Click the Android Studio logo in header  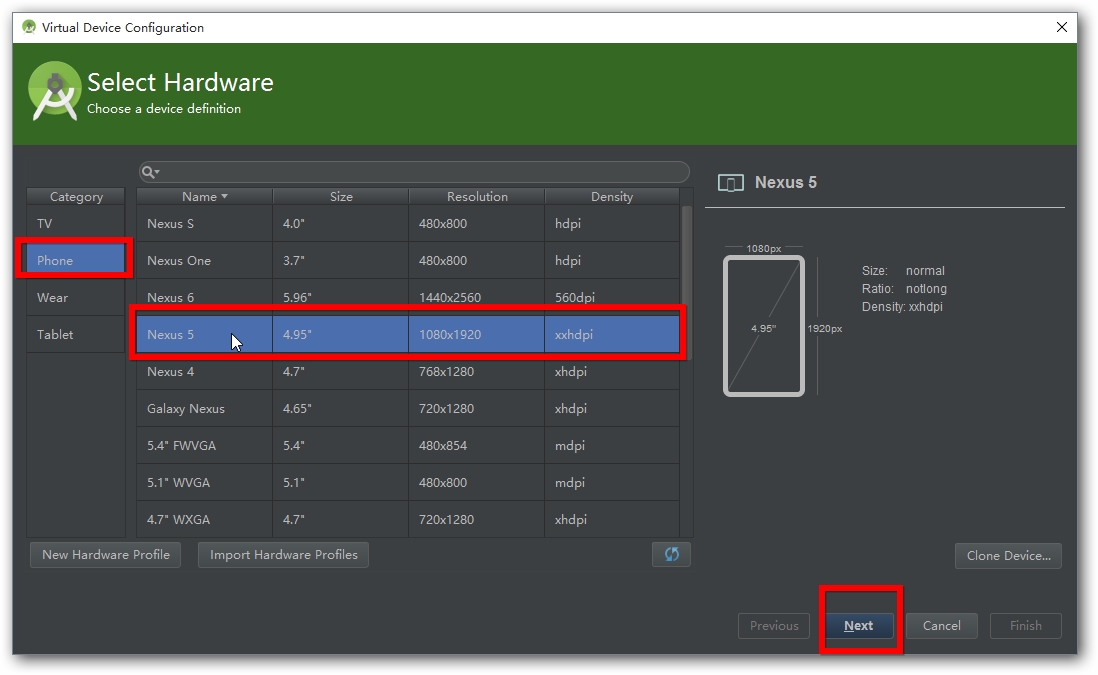[x=54, y=92]
